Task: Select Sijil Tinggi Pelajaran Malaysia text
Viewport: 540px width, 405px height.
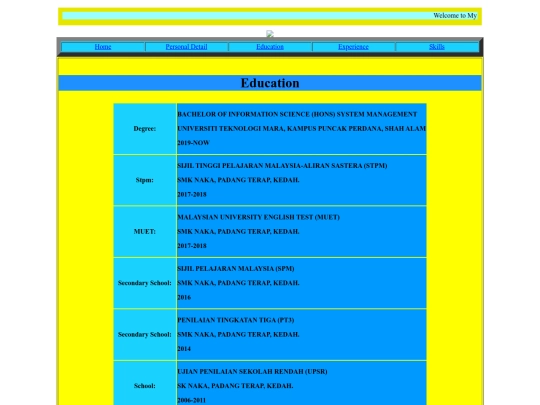Action: pyautogui.click(x=282, y=166)
